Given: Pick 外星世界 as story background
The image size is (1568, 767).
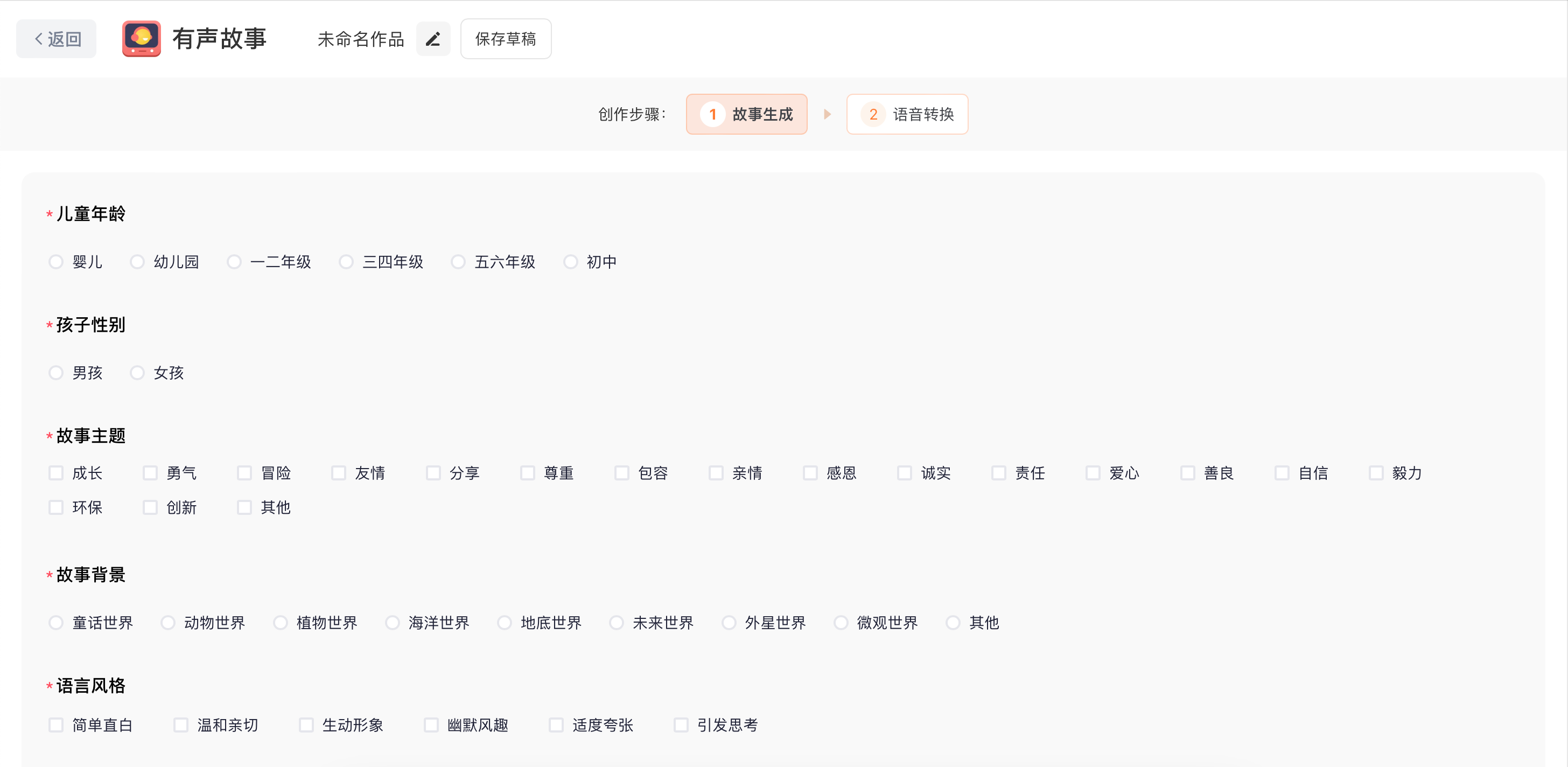Looking at the screenshot, I should 729,623.
